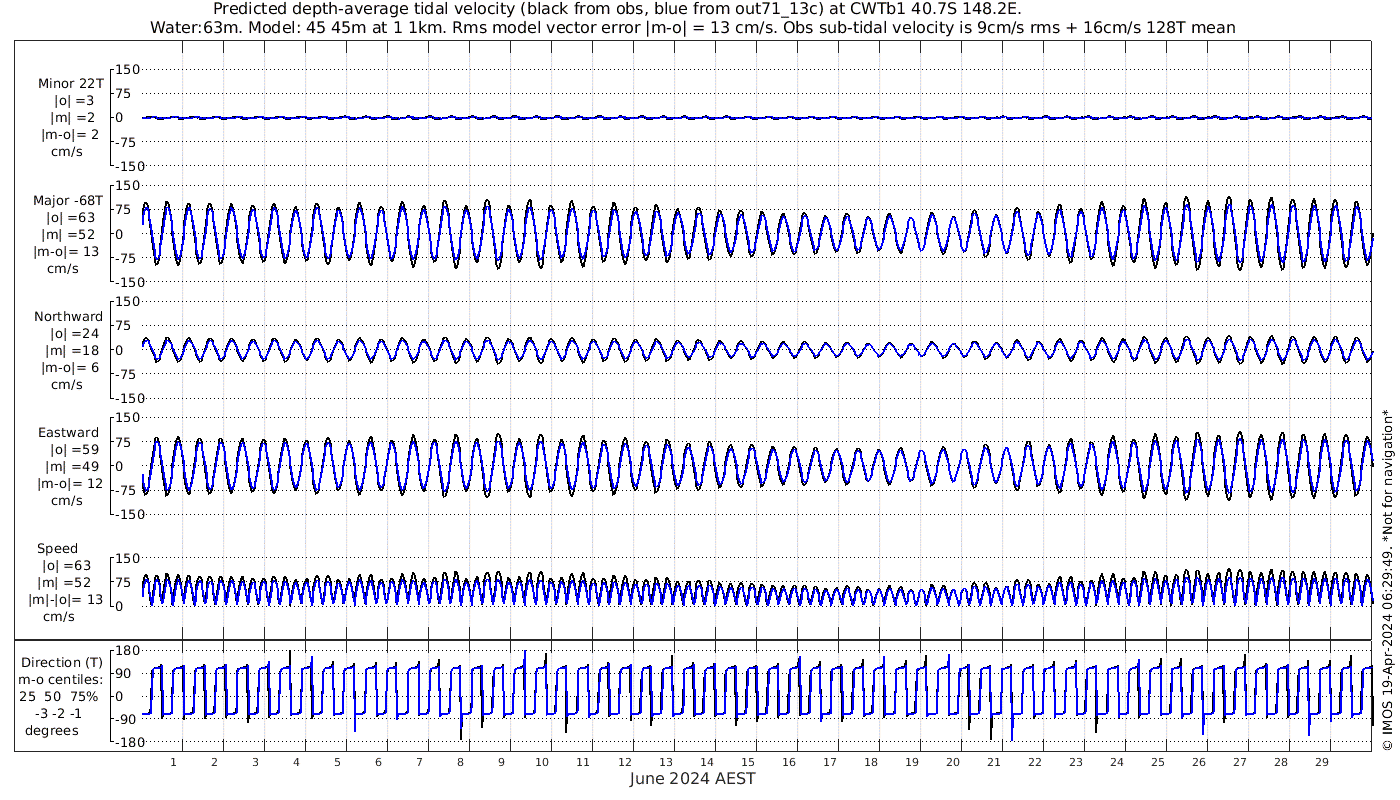This screenshot has width=1400, height=800.
Task: Click day 22 on the date axis
Action: pyautogui.click(x=1035, y=762)
